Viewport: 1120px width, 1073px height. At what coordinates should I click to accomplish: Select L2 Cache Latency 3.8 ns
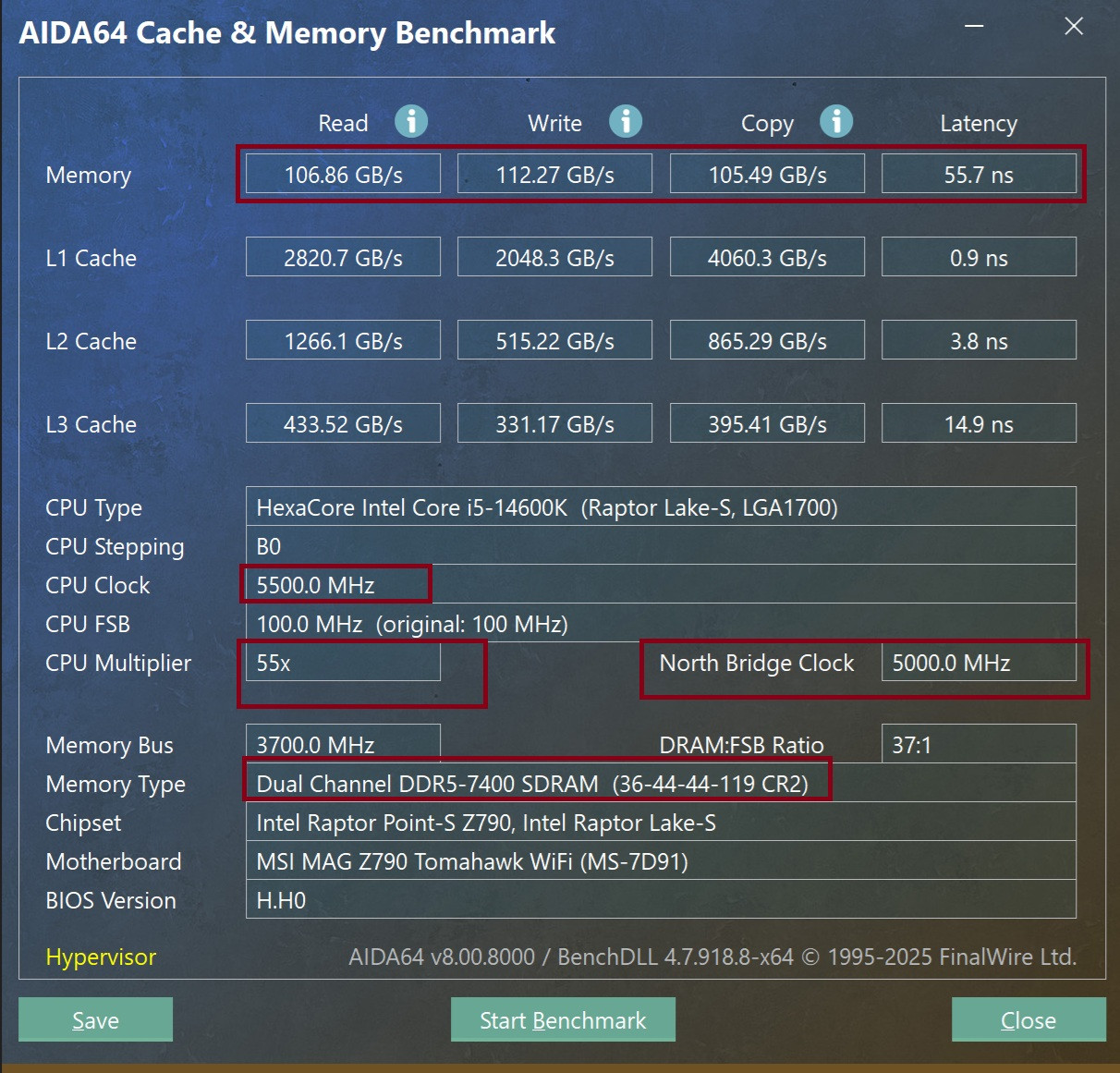click(979, 340)
